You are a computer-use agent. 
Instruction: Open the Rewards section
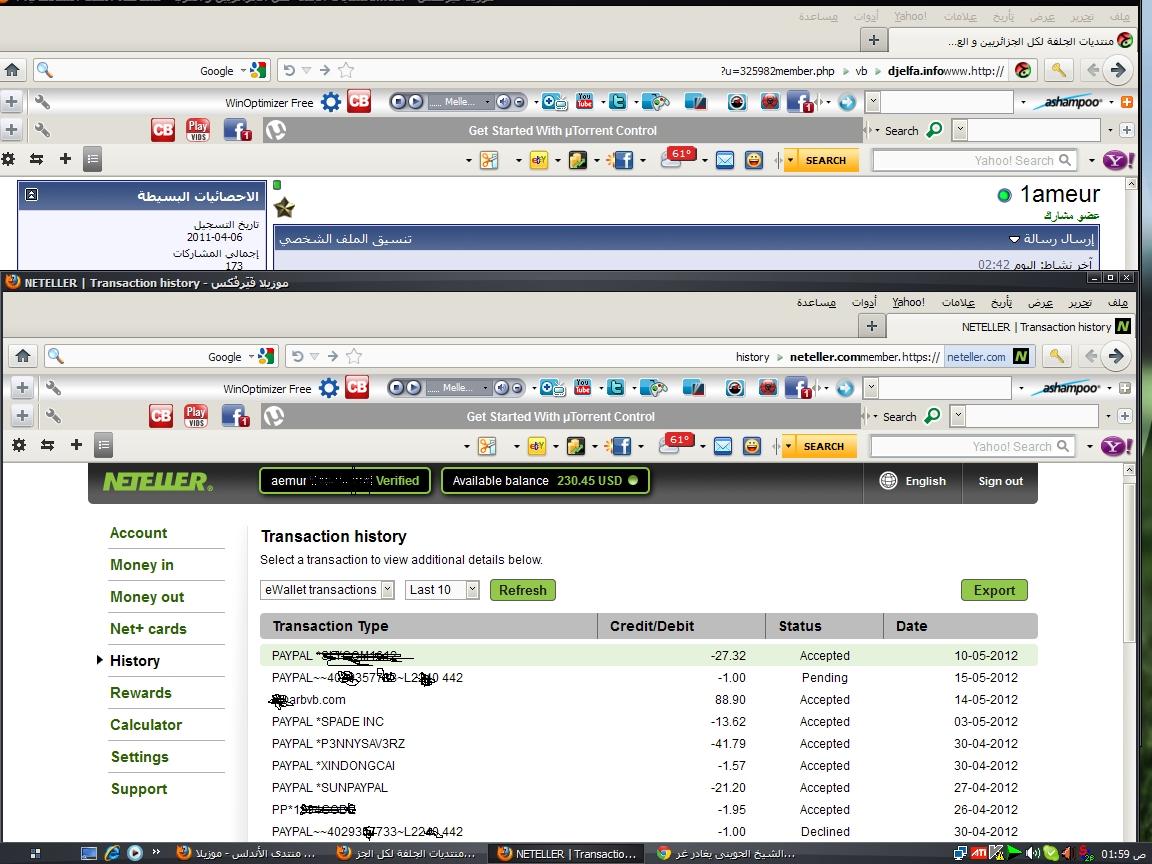(x=140, y=692)
